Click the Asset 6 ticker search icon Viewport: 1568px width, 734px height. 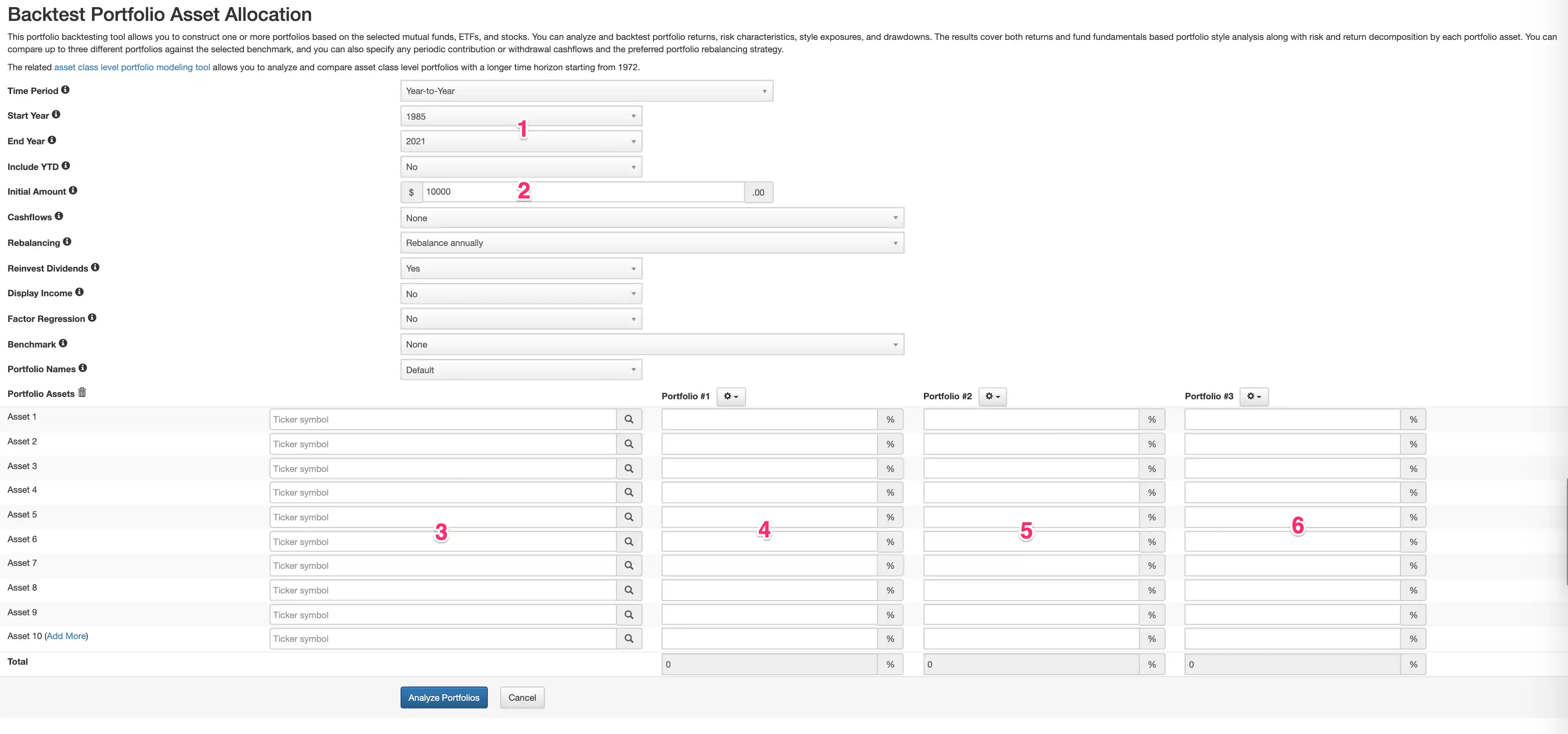point(629,542)
